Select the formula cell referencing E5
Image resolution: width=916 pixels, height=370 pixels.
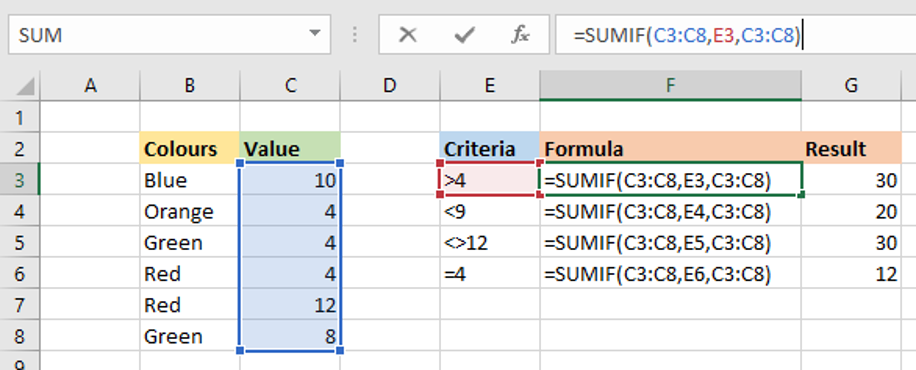point(670,243)
